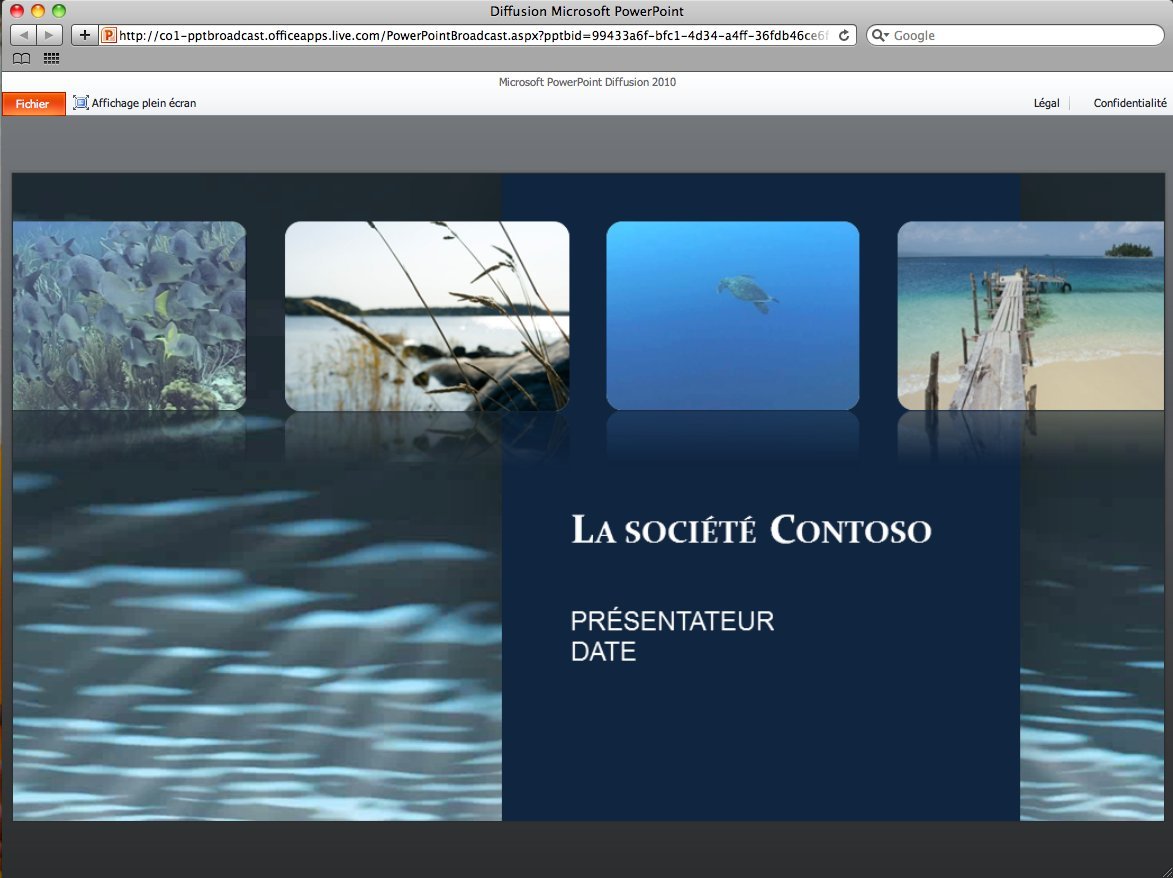Go forward with the browser forward arrow

coord(49,35)
